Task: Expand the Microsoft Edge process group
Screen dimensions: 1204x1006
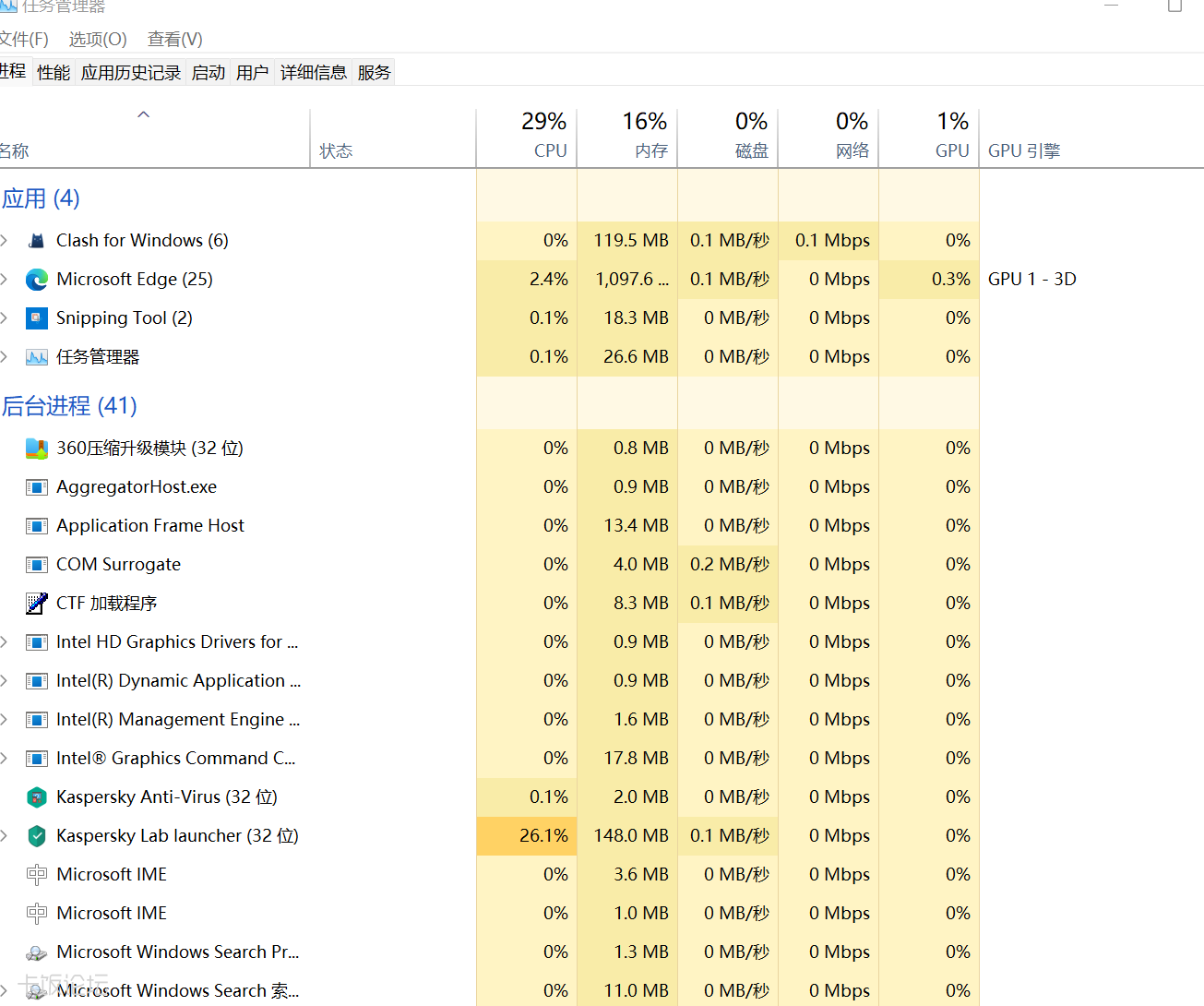Action: (x=4, y=280)
